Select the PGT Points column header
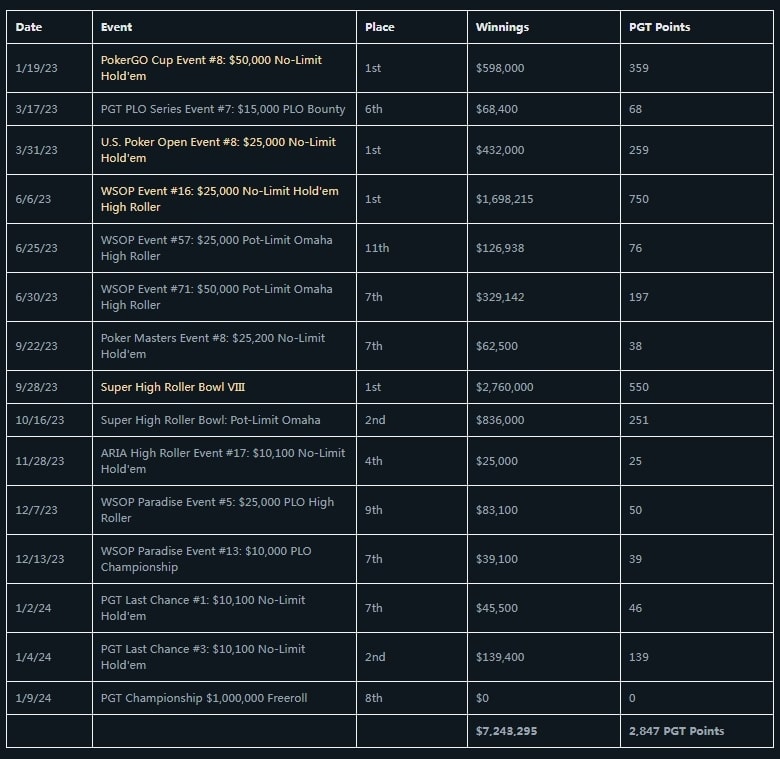The image size is (780, 759). (x=660, y=27)
